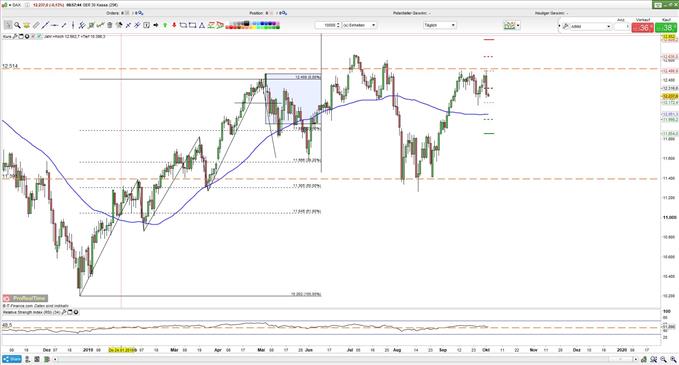Select the ruler measurement tool

36,25
